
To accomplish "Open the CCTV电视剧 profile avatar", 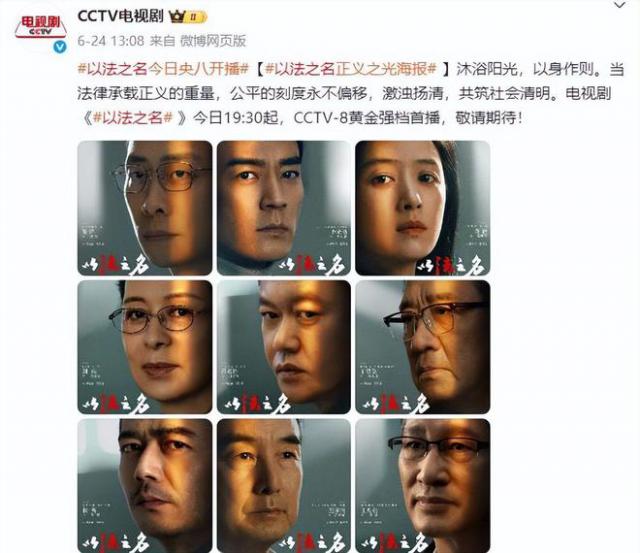I will (x=40, y=28).
